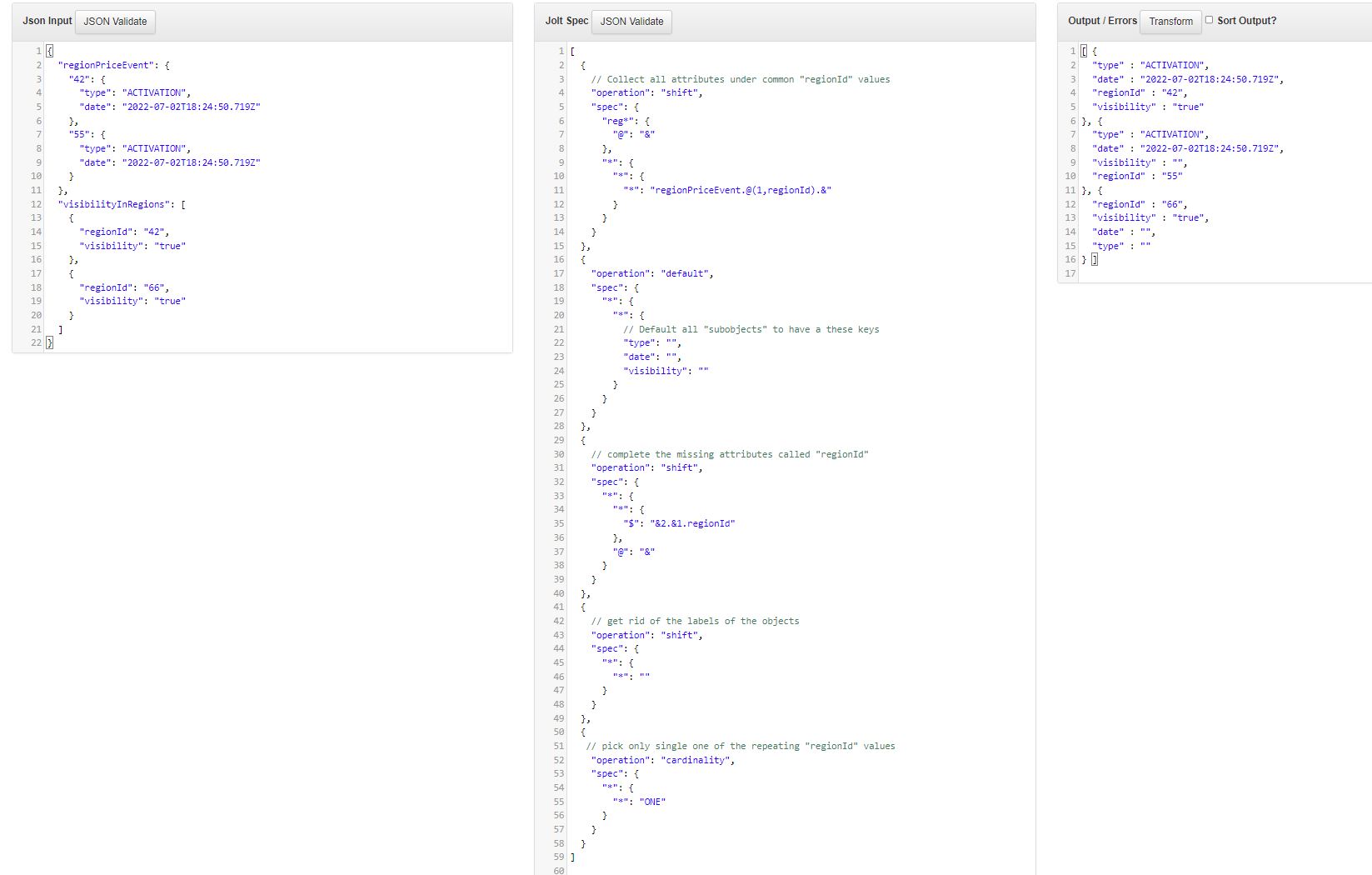Viewport: 1372px width, 875px height.
Task: Click "type" : "" on Output line 15
Action: click(x=1121, y=246)
